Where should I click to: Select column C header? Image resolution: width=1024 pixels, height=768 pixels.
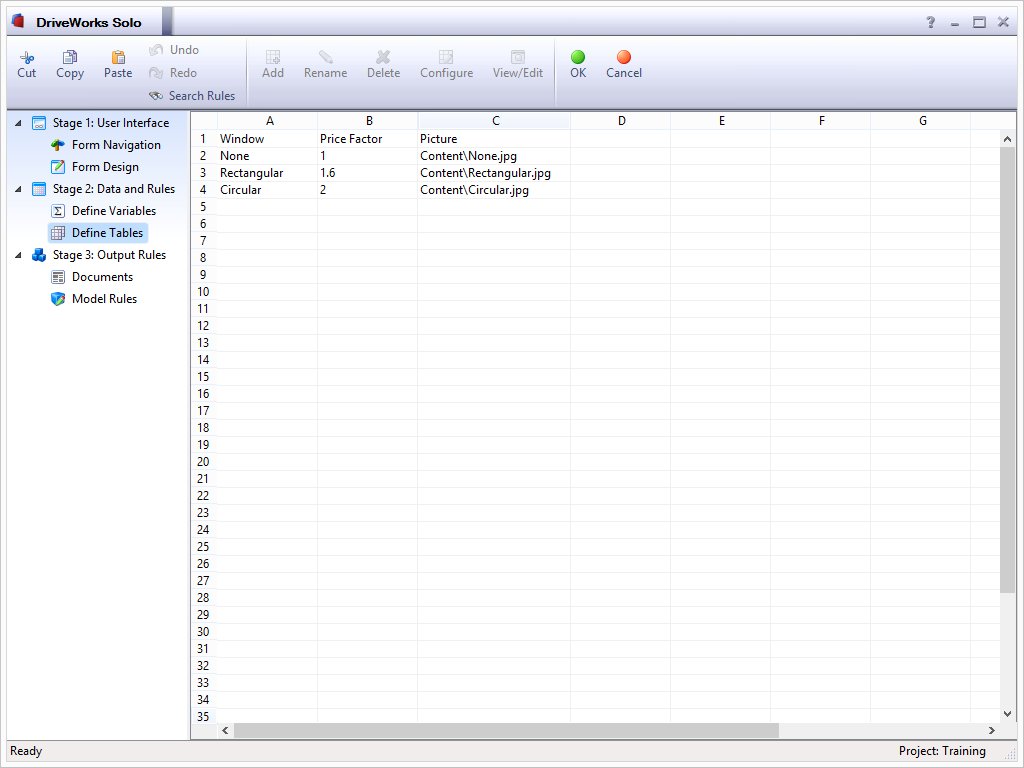495,121
